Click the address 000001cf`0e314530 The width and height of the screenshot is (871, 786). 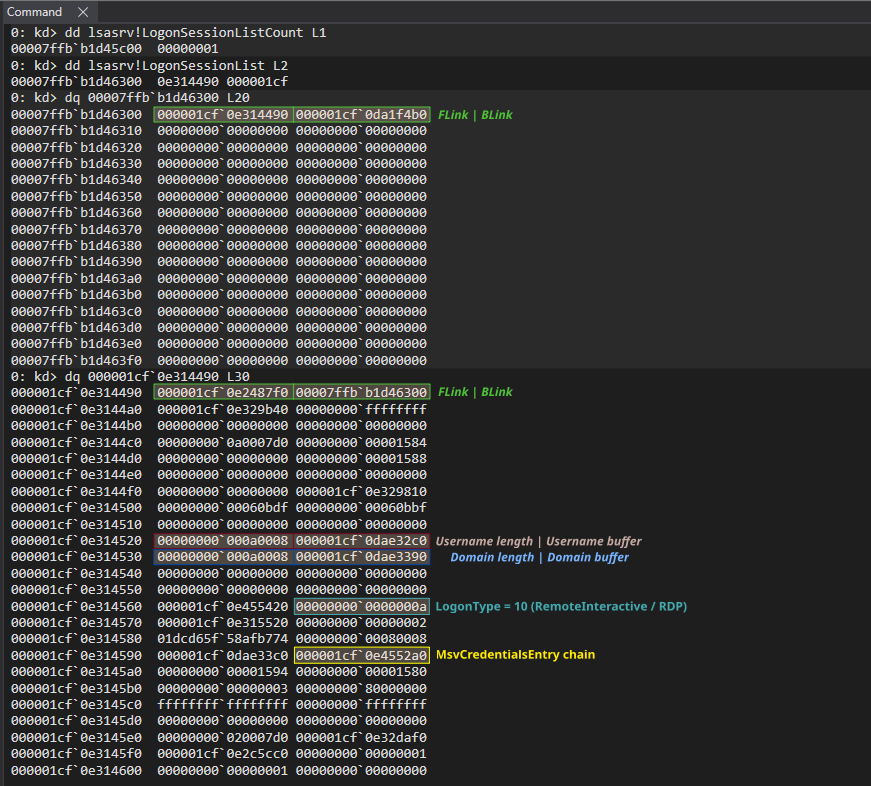(76, 557)
